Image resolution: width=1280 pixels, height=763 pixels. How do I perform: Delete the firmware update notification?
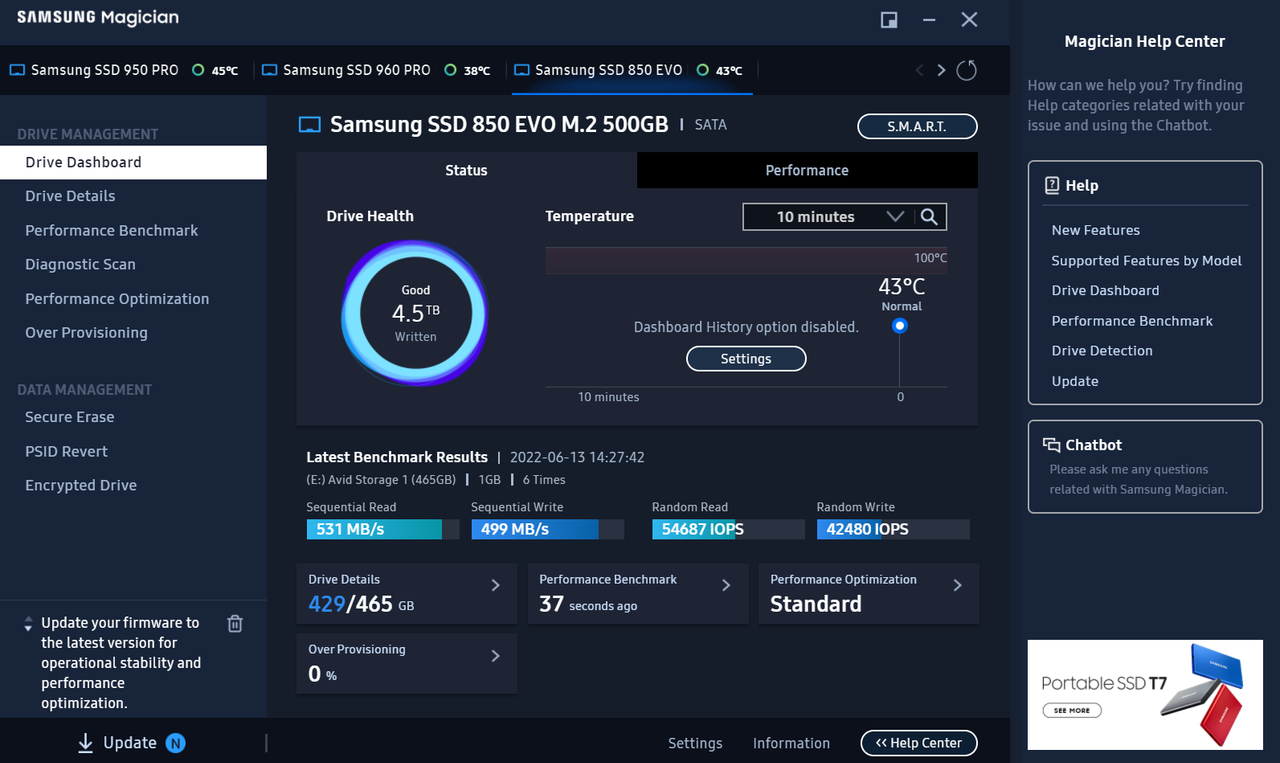click(235, 624)
